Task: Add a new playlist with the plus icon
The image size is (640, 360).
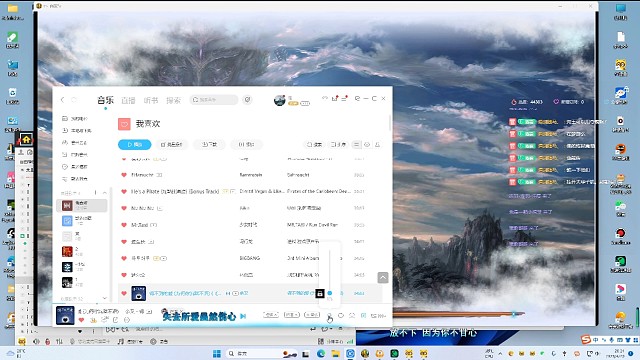Action: pyautogui.click(x=96, y=193)
